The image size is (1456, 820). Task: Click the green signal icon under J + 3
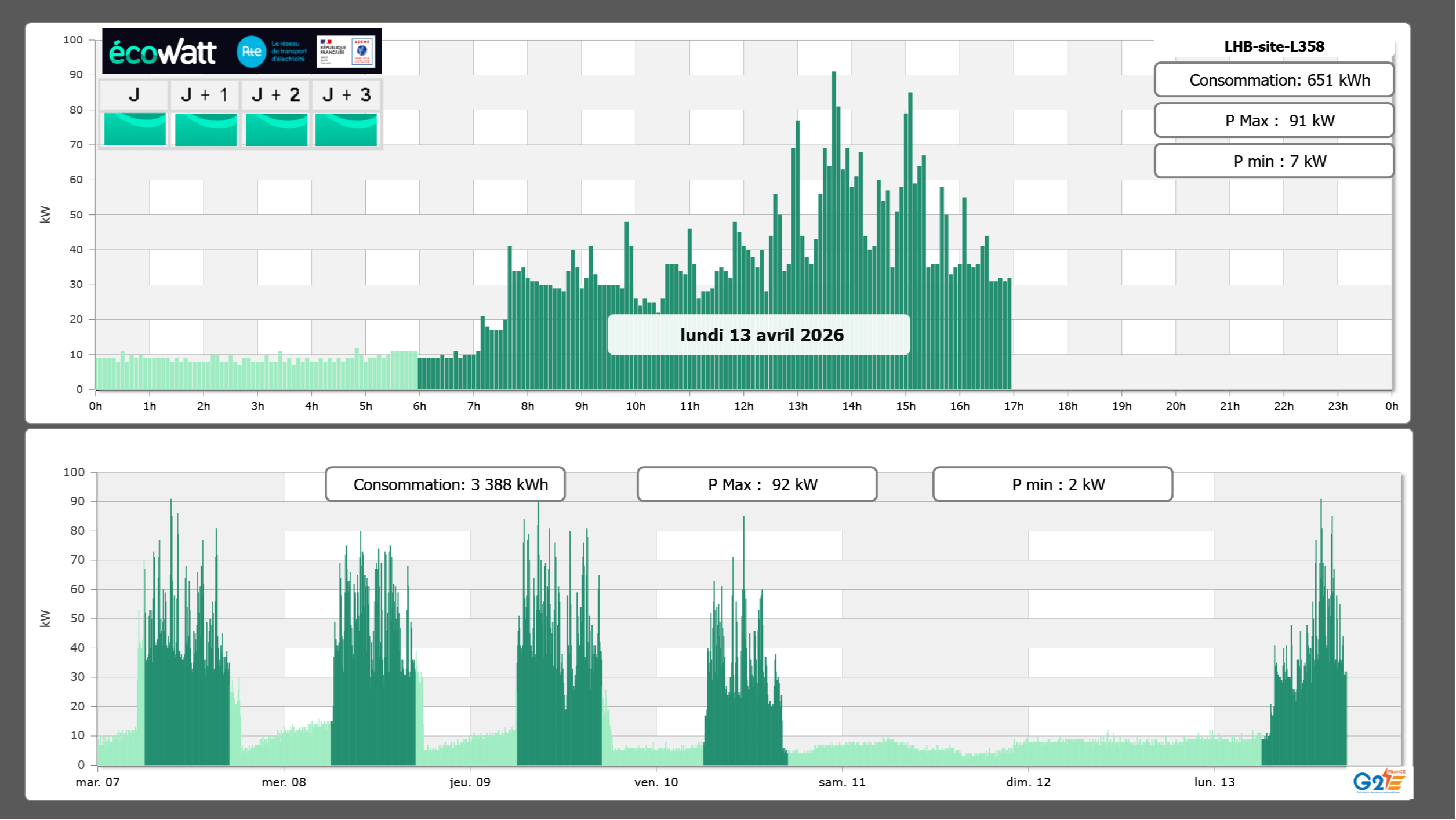(346, 129)
